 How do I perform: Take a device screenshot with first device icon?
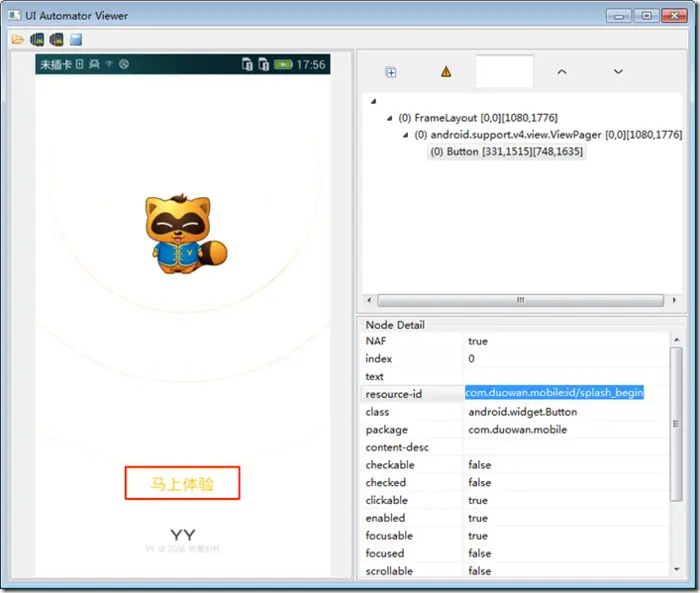coord(37,40)
